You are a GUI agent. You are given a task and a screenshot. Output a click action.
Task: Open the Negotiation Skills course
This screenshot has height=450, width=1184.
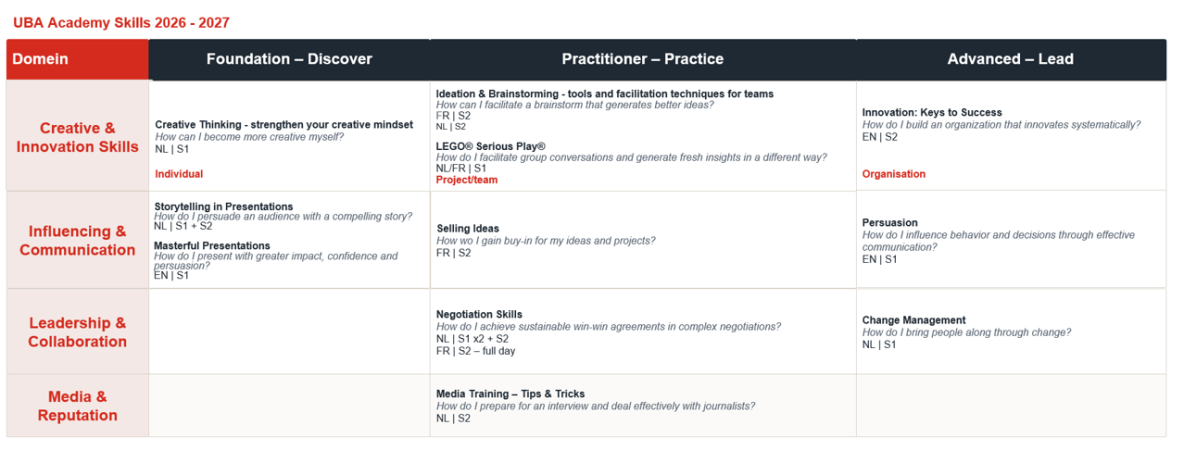pyautogui.click(x=479, y=314)
